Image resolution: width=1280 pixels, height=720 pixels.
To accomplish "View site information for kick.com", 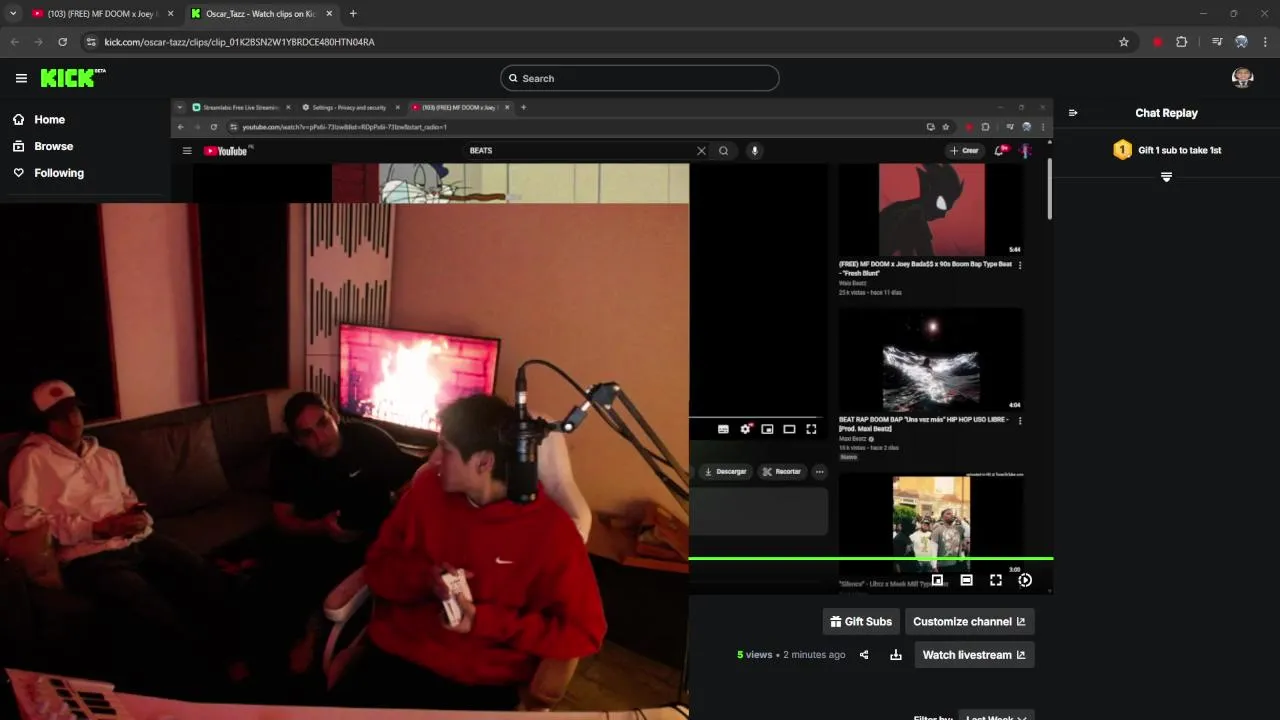I will tap(91, 42).
